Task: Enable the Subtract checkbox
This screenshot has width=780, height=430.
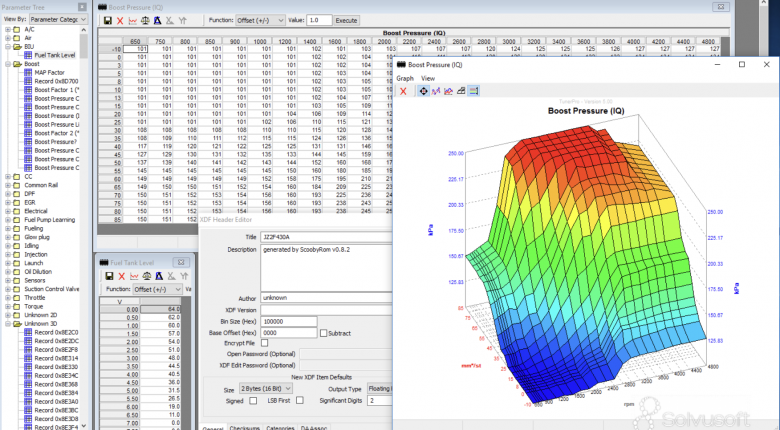Action: point(323,333)
